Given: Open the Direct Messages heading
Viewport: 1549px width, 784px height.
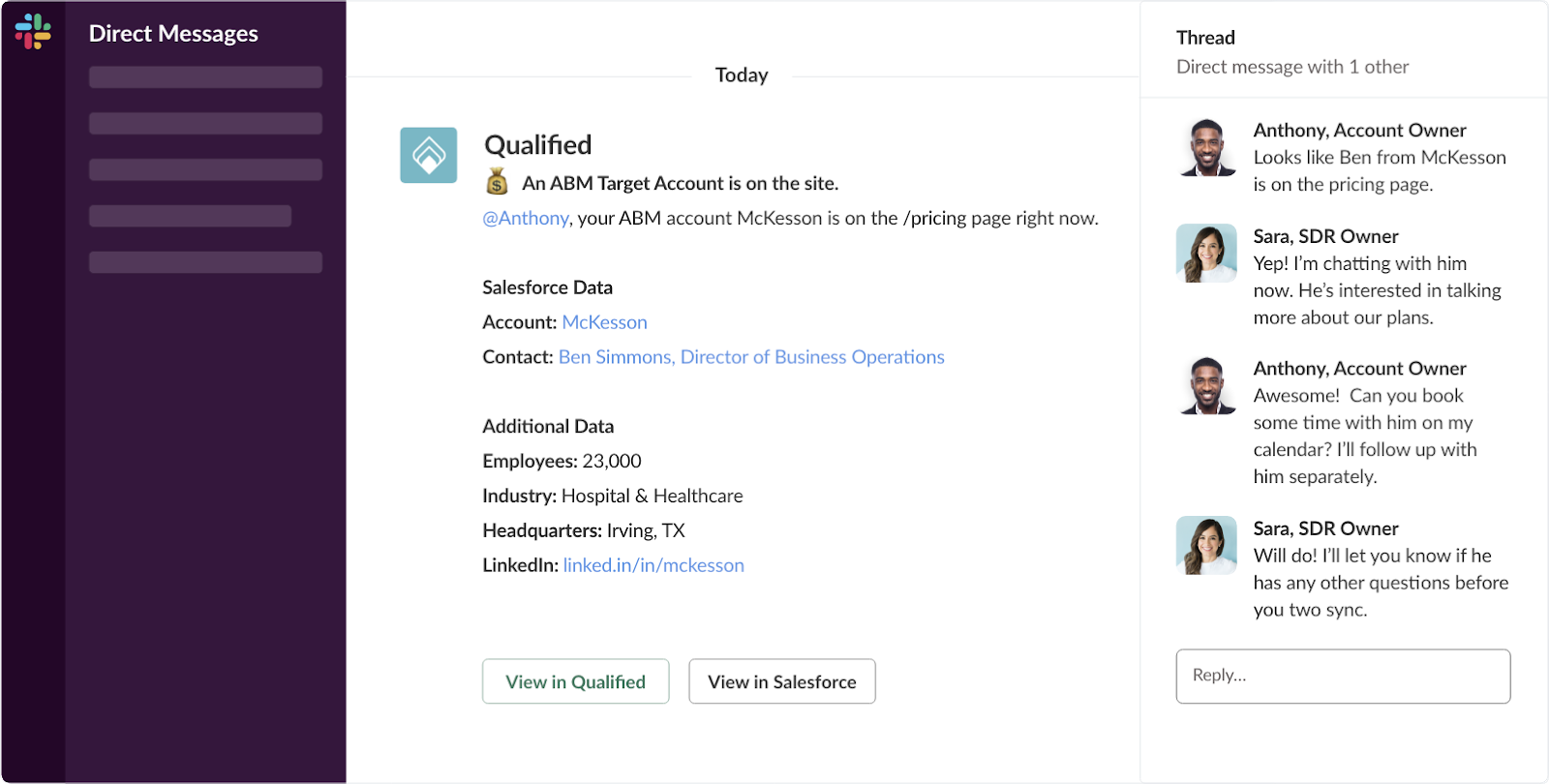Looking at the screenshot, I should (173, 34).
